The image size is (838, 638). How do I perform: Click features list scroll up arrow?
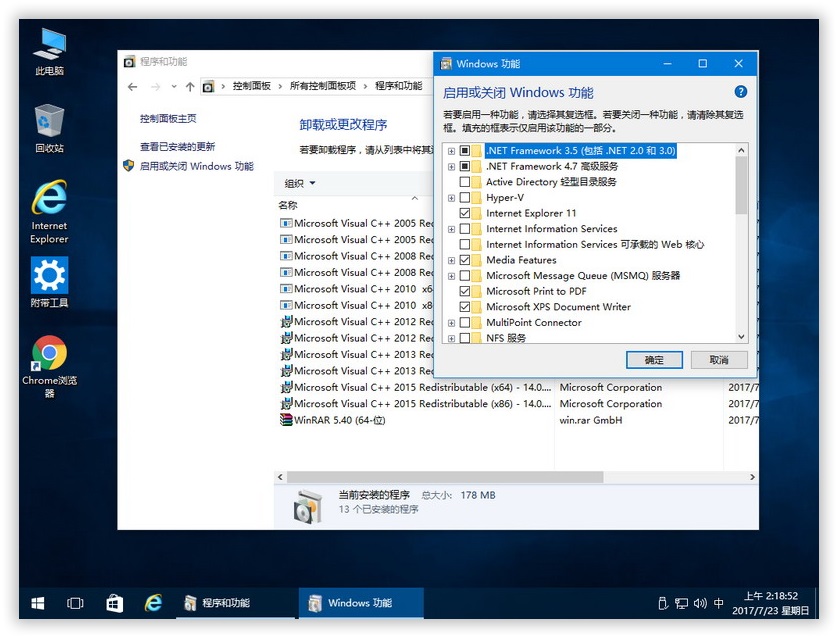(x=741, y=150)
